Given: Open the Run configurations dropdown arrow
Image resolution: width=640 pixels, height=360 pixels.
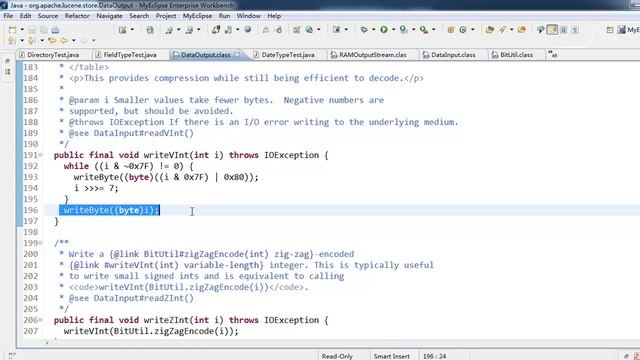Looking at the screenshot, I should pos(393,29).
